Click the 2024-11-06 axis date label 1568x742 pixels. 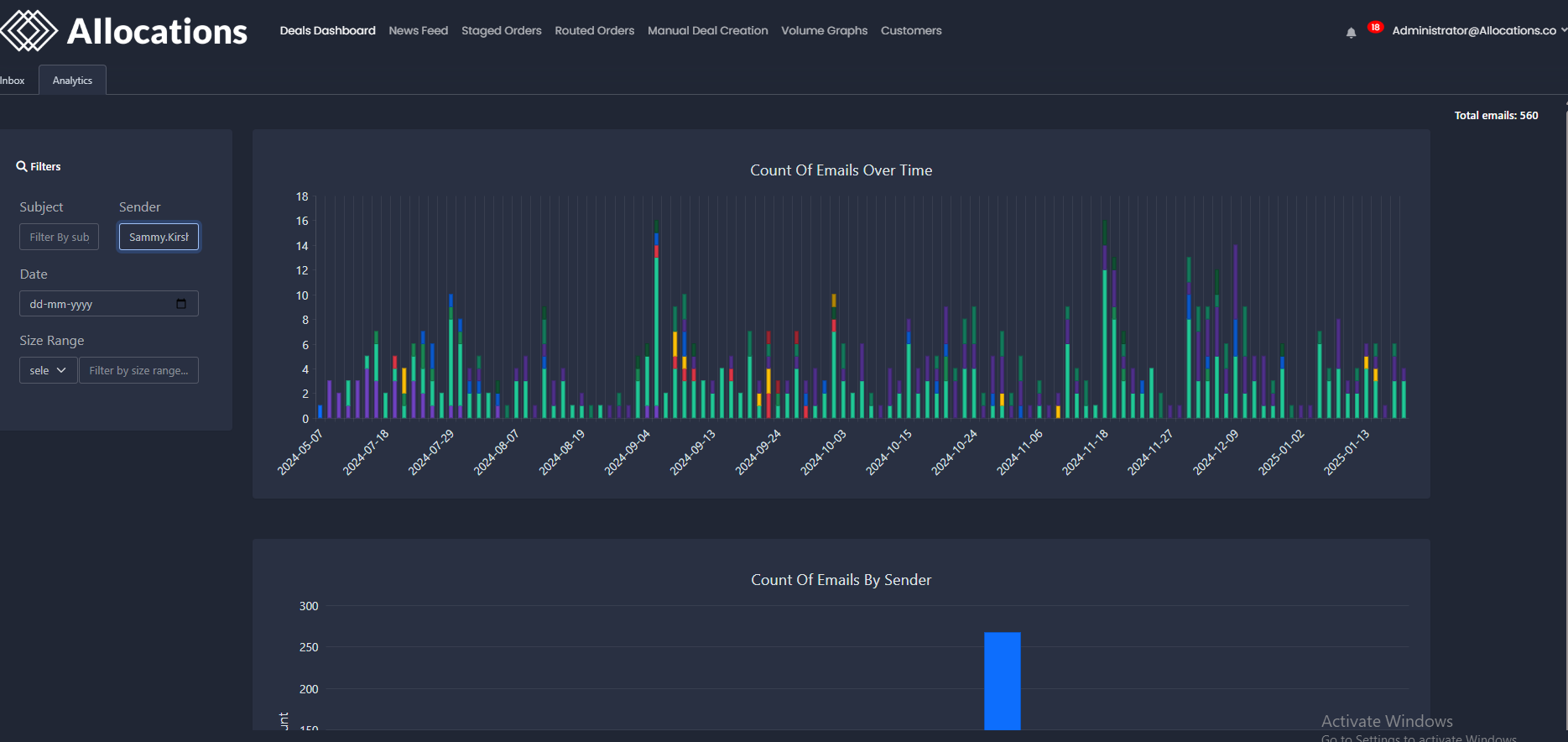click(x=1019, y=452)
